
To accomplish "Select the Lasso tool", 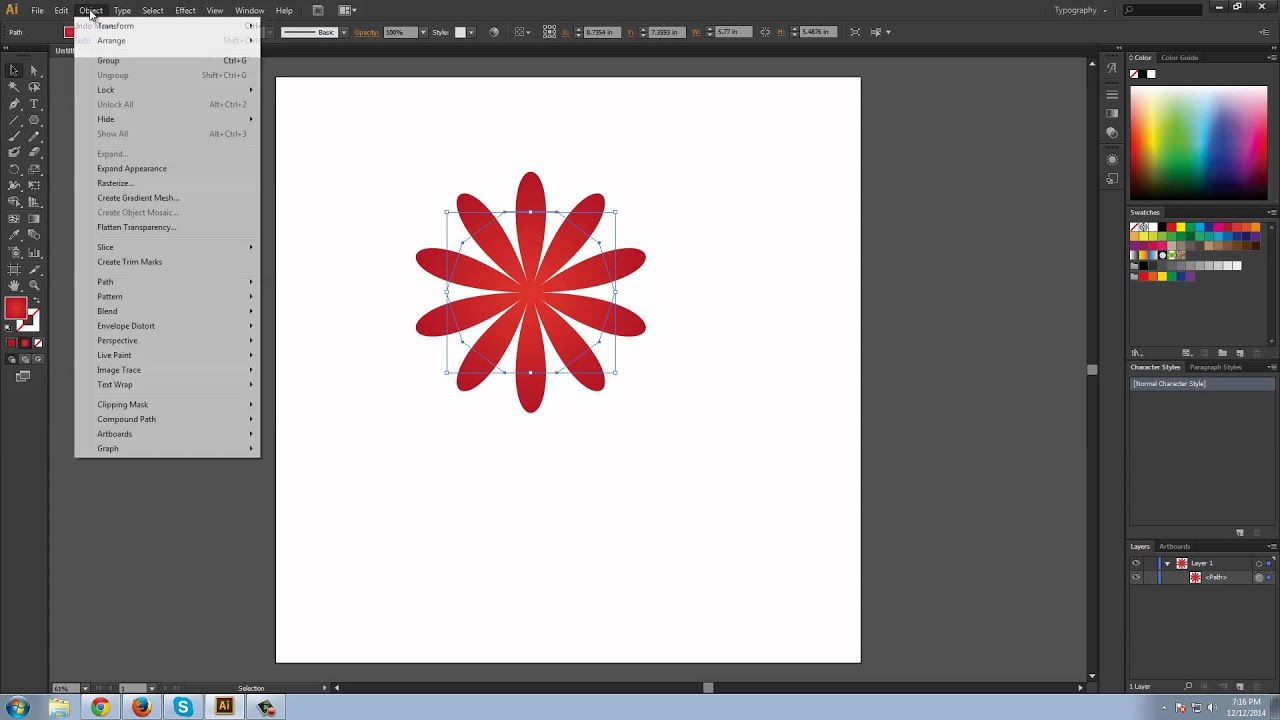I will [x=34, y=87].
